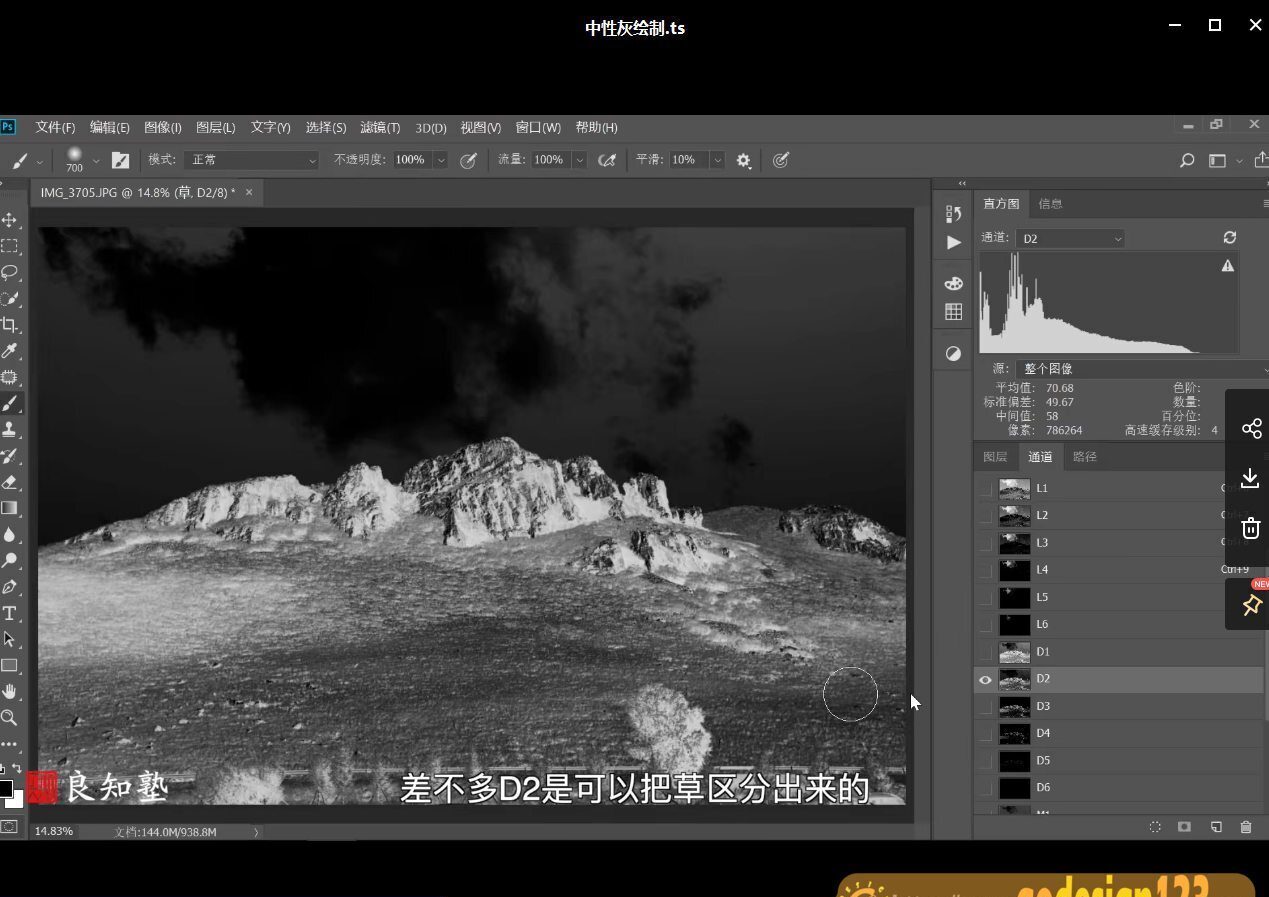Select the Move tool
1269x897 pixels.
11,219
